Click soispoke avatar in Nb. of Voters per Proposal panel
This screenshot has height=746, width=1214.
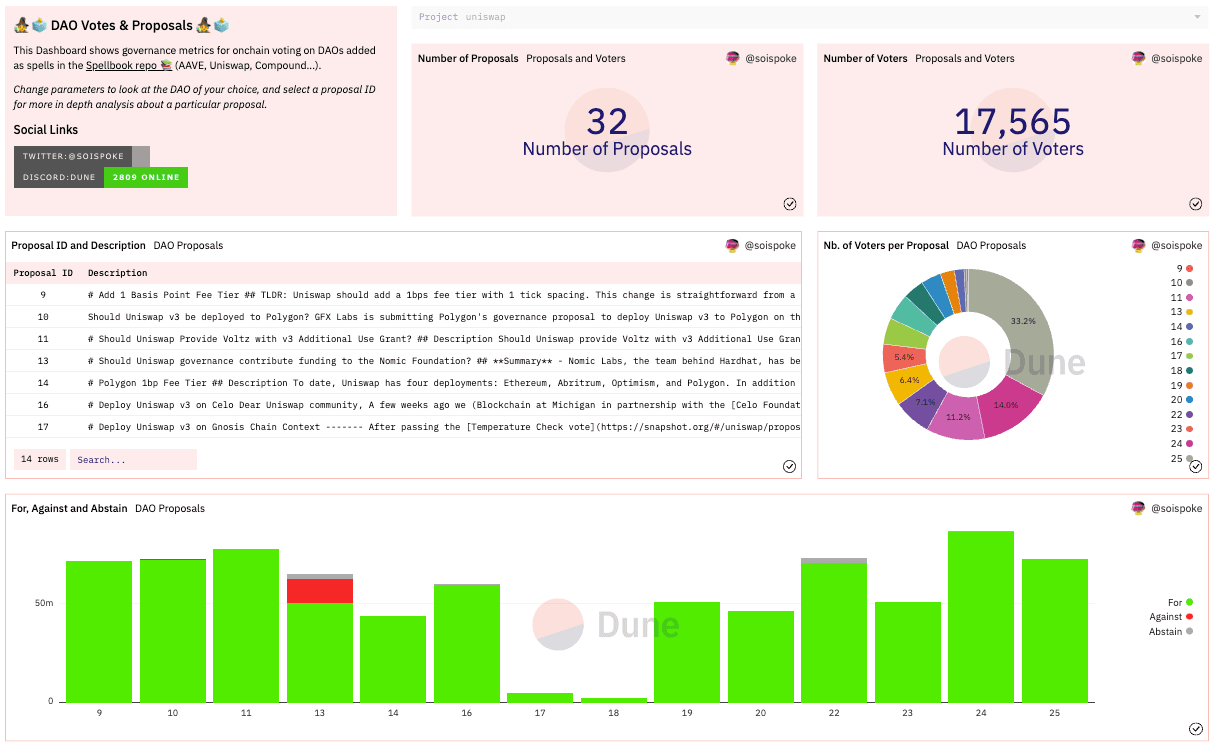pos(1139,245)
